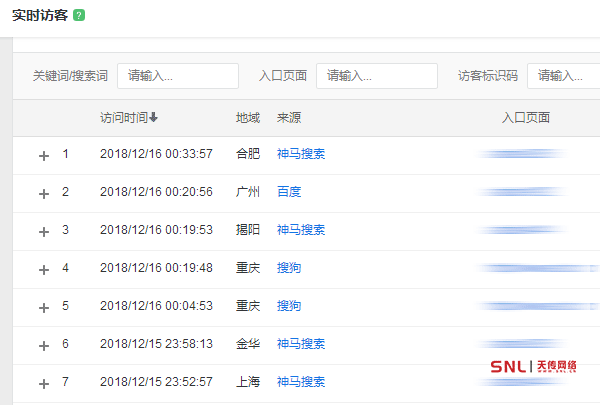The image size is (600, 405).
Task: Click the green help icon beside 实时访客
Action: point(79,16)
